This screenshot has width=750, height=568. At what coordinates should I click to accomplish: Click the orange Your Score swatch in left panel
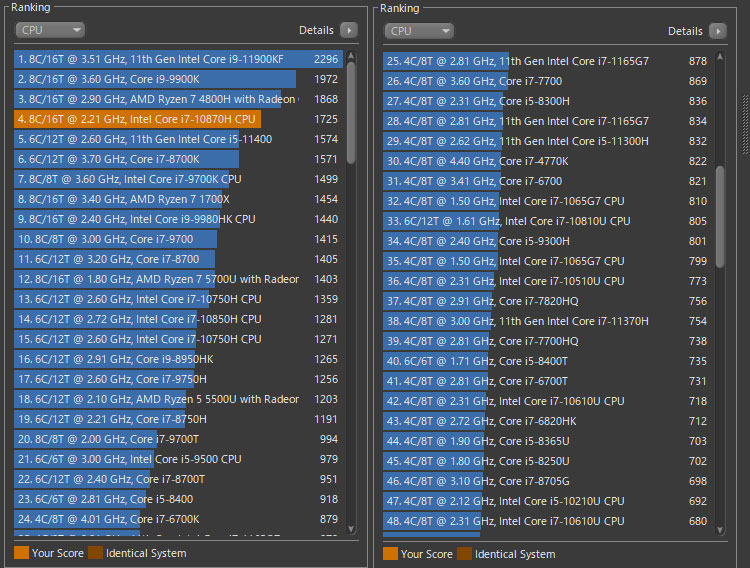point(22,553)
